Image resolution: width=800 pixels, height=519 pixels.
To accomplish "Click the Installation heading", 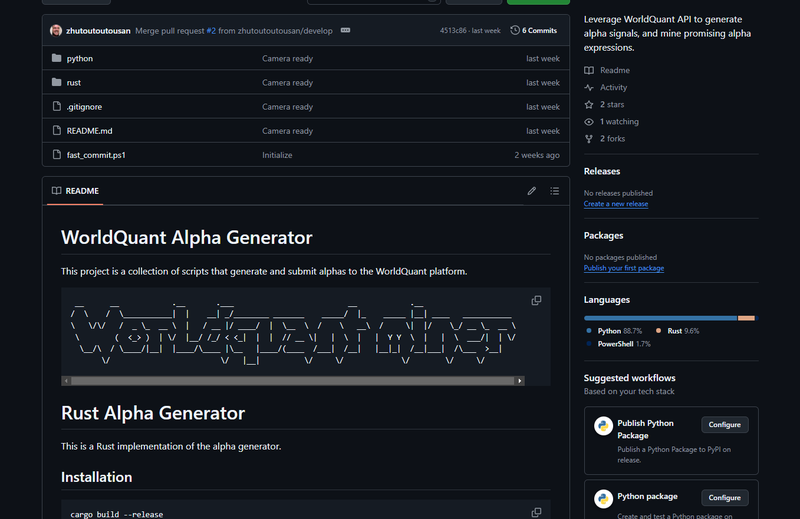I will tap(96, 477).
